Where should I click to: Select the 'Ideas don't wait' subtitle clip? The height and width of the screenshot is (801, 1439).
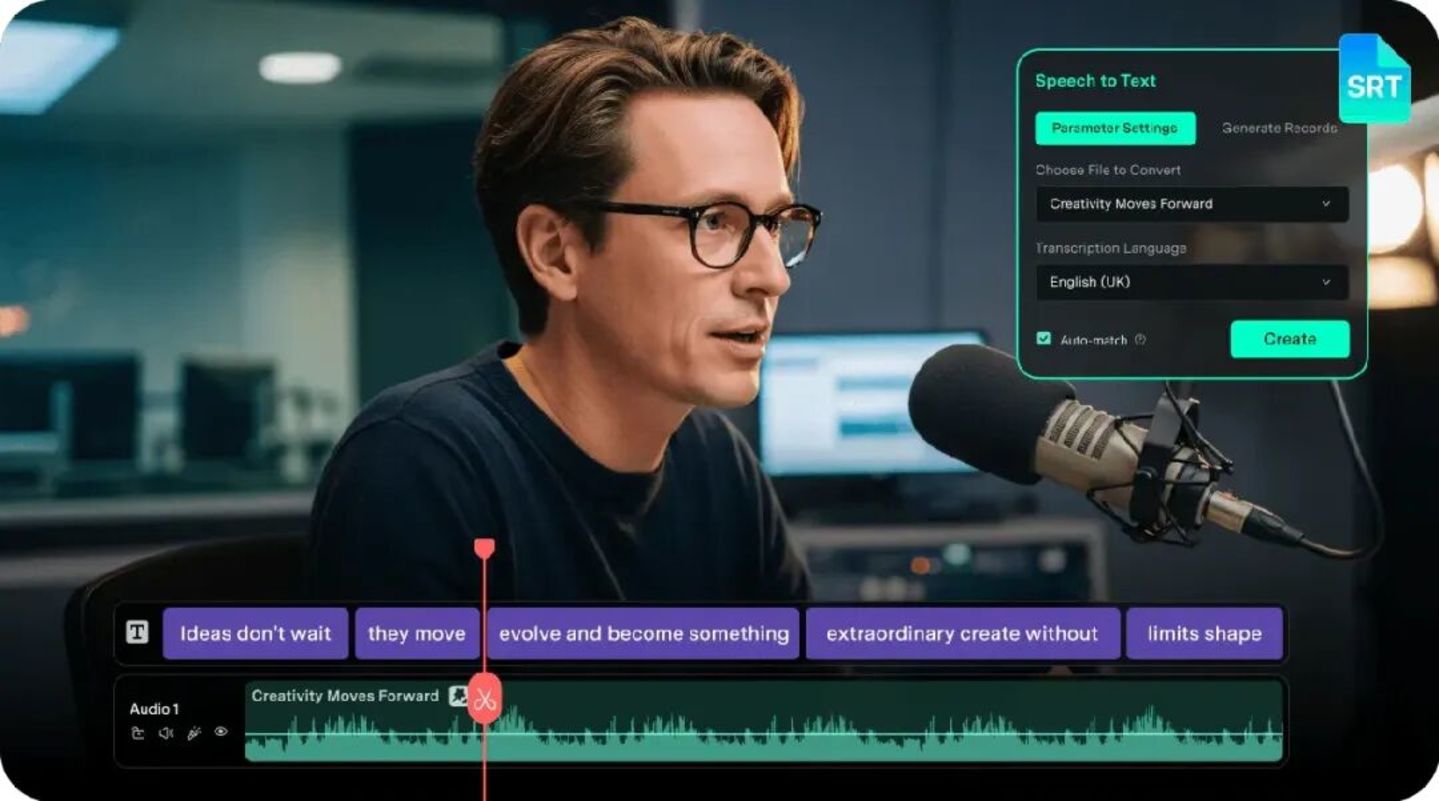coord(256,634)
